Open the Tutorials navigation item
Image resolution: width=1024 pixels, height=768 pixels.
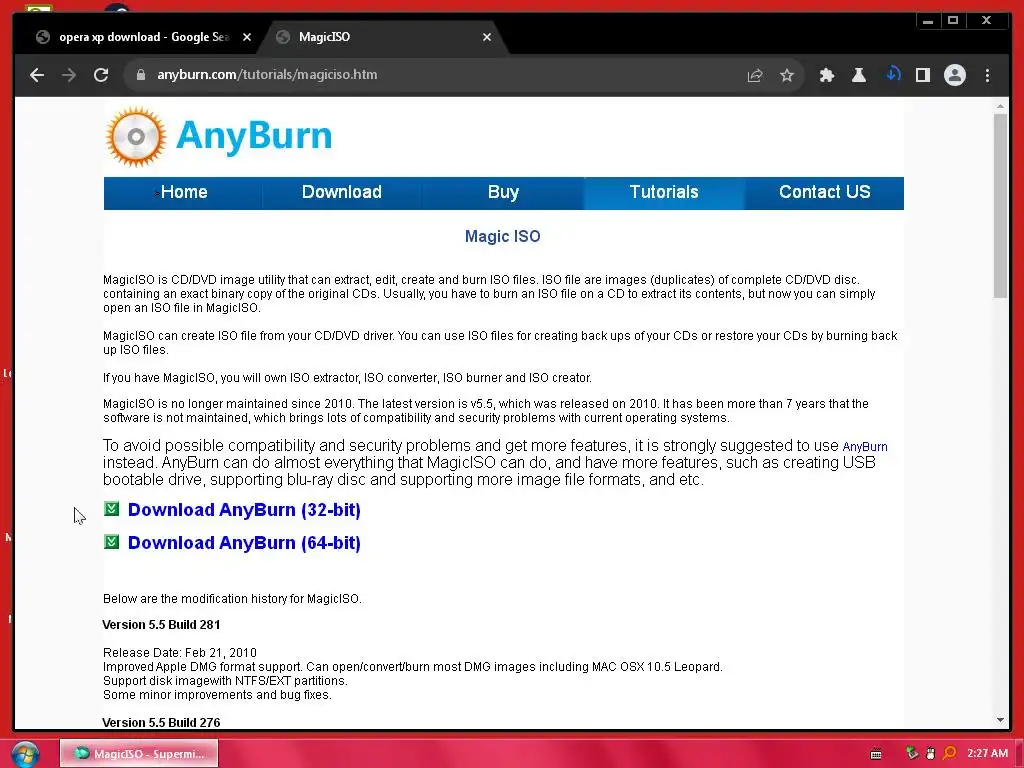click(x=664, y=193)
